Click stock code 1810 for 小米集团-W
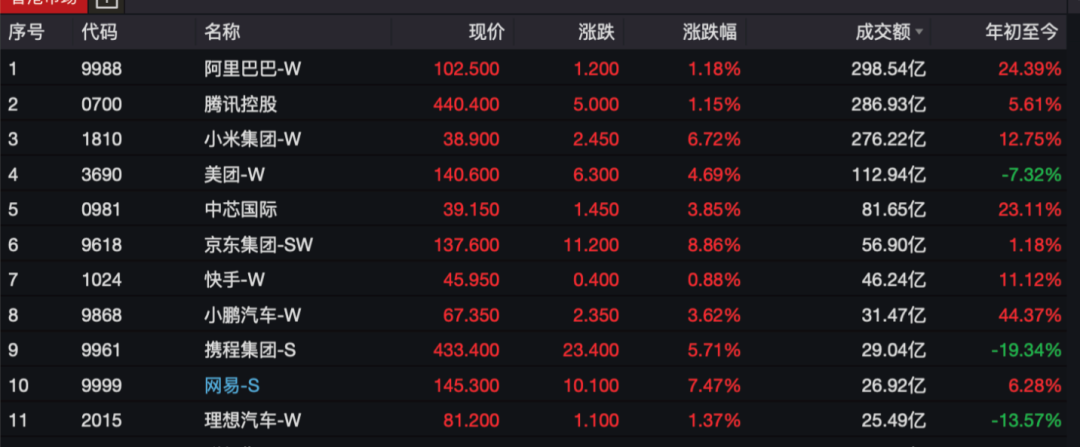Screen dimensions: 1080x447 pos(99,139)
